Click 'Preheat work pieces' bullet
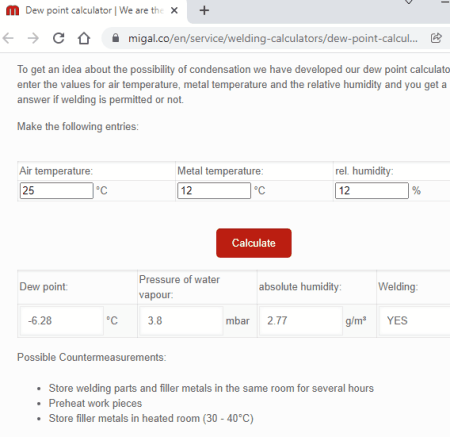This screenshot has height=437, width=450. point(95,403)
